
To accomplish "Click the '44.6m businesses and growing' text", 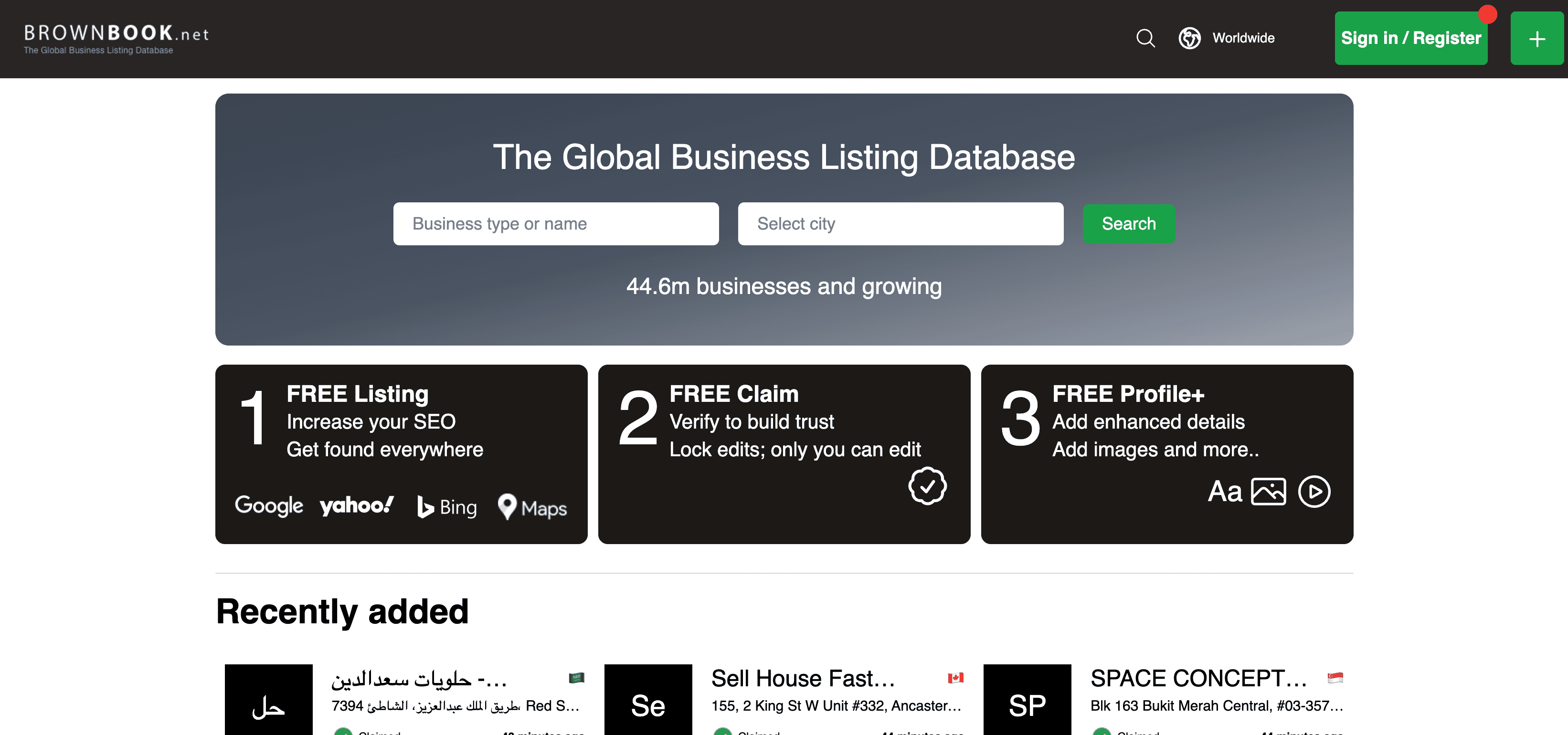I will (x=784, y=286).
